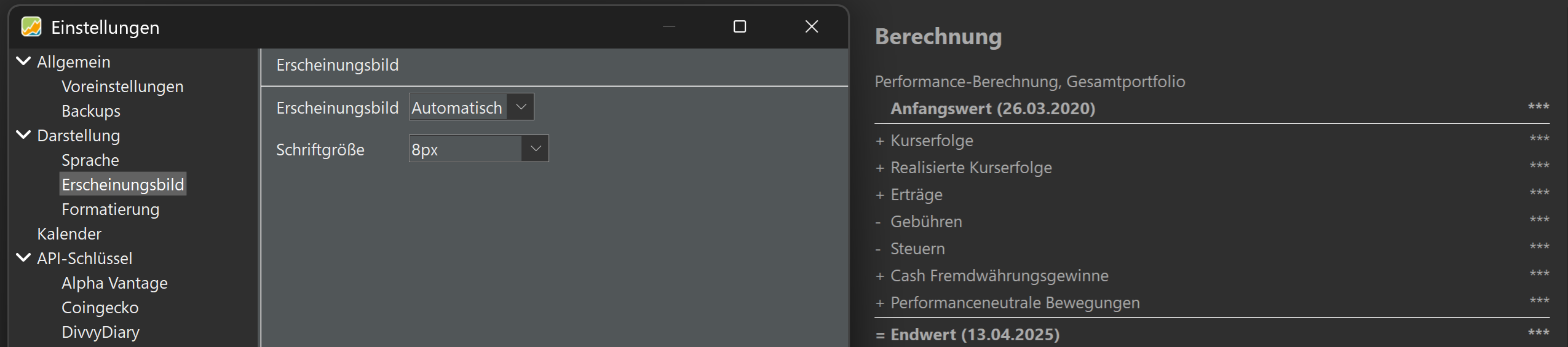Select Voreinstellungen in the settings tree
Viewport: 1568px width, 347px height.
point(122,87)
